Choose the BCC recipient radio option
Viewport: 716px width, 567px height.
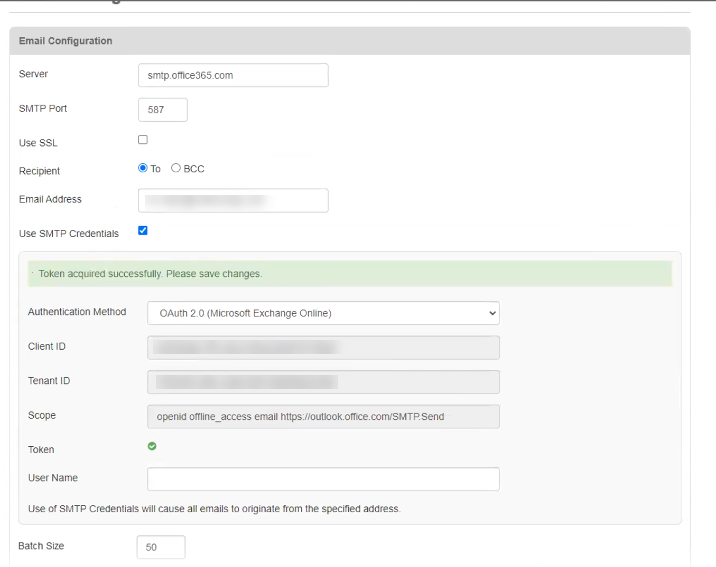pos(176,168)
